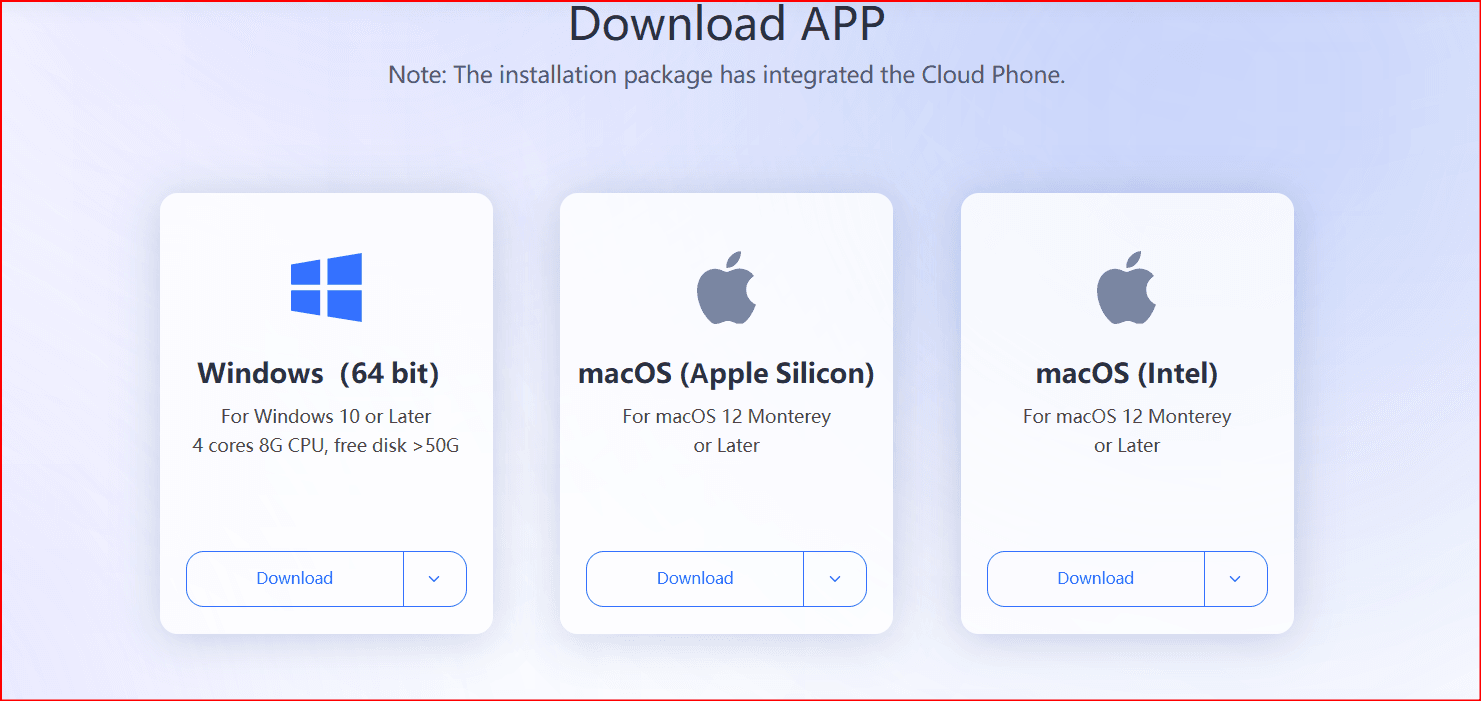Click the '4 cores 8G CPU' requirement line
1481x701 pixels.
tap(326, 445)
